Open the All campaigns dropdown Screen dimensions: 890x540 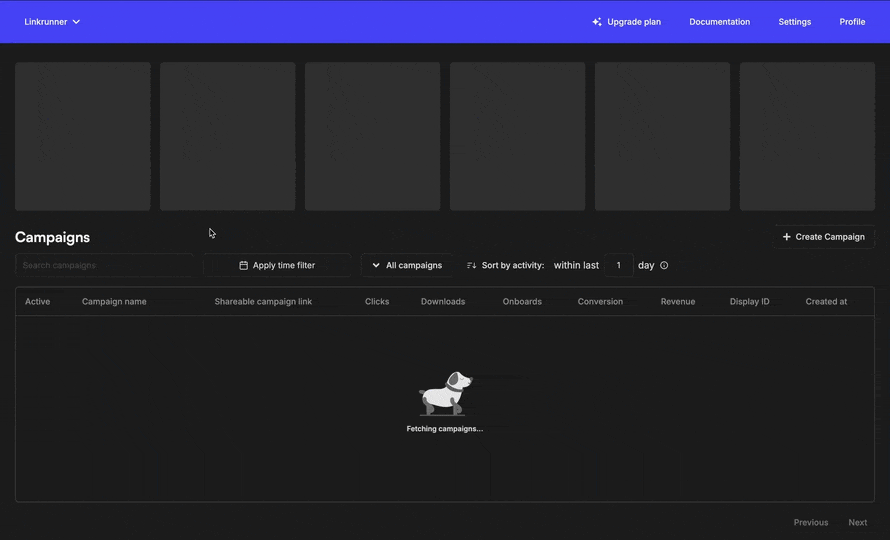[407, 266]
